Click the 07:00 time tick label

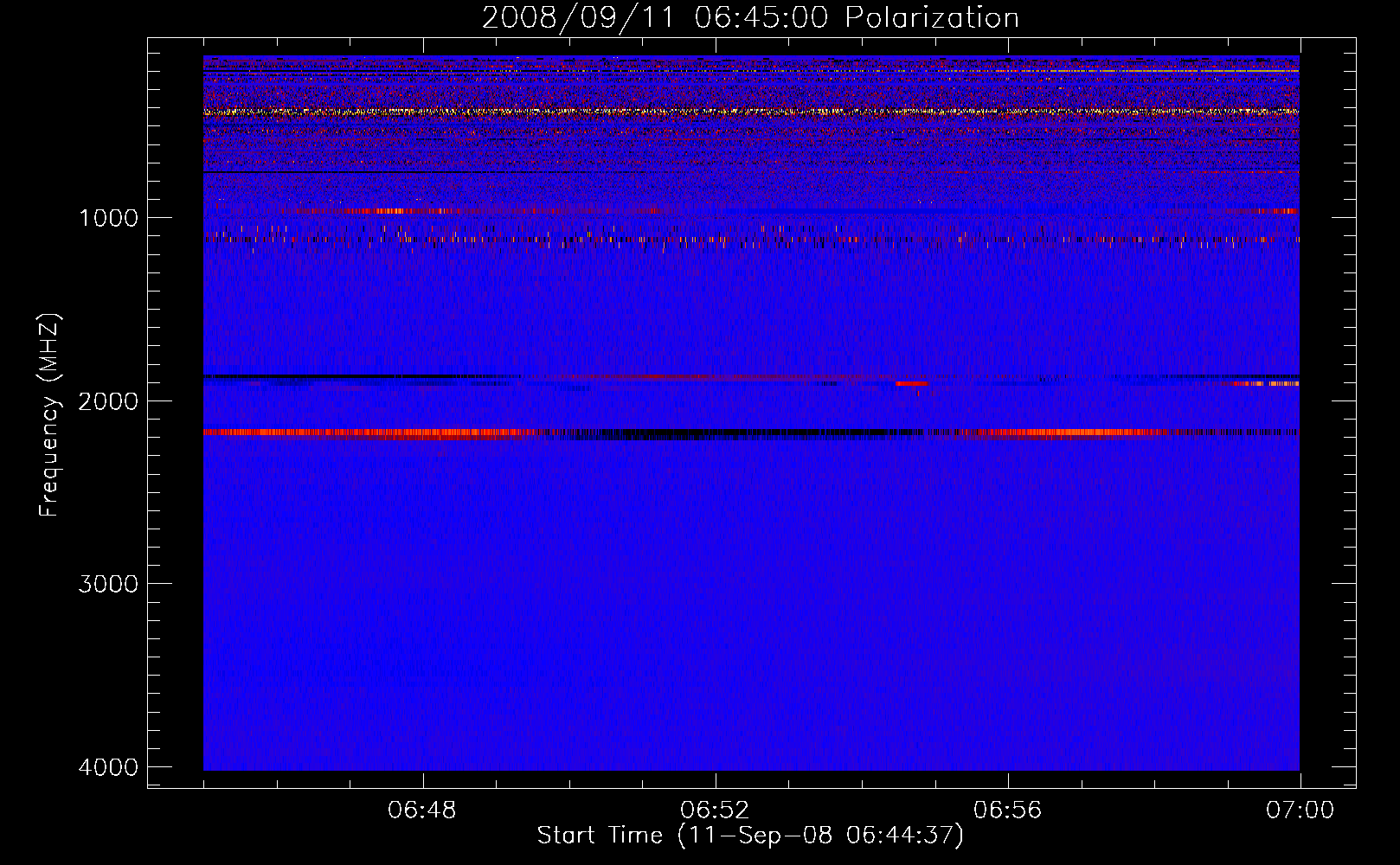pos(1300,811)
